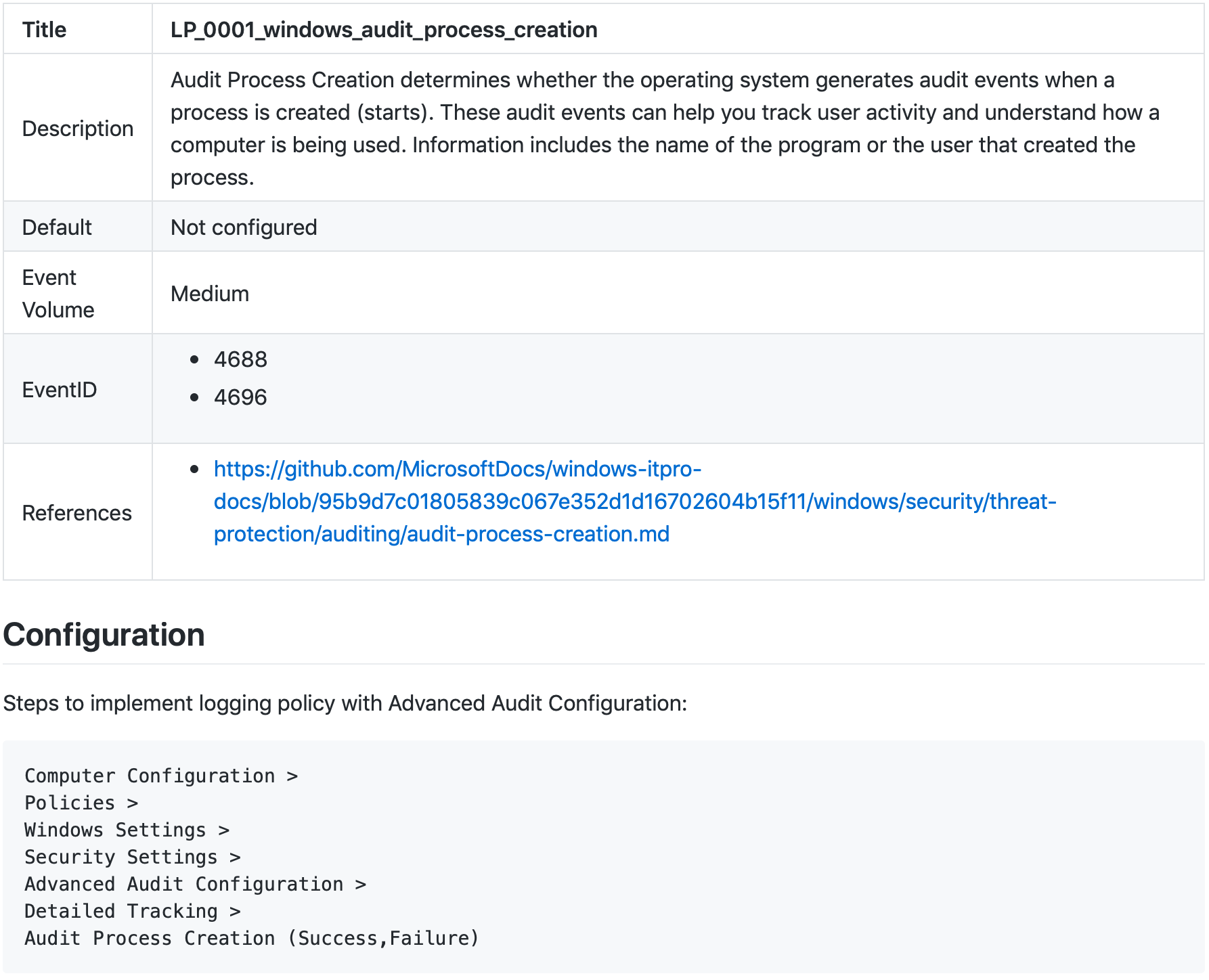Viewport: 1209px width, 980px height.
Task: Click the References row label
Action: tap(77, 513)
